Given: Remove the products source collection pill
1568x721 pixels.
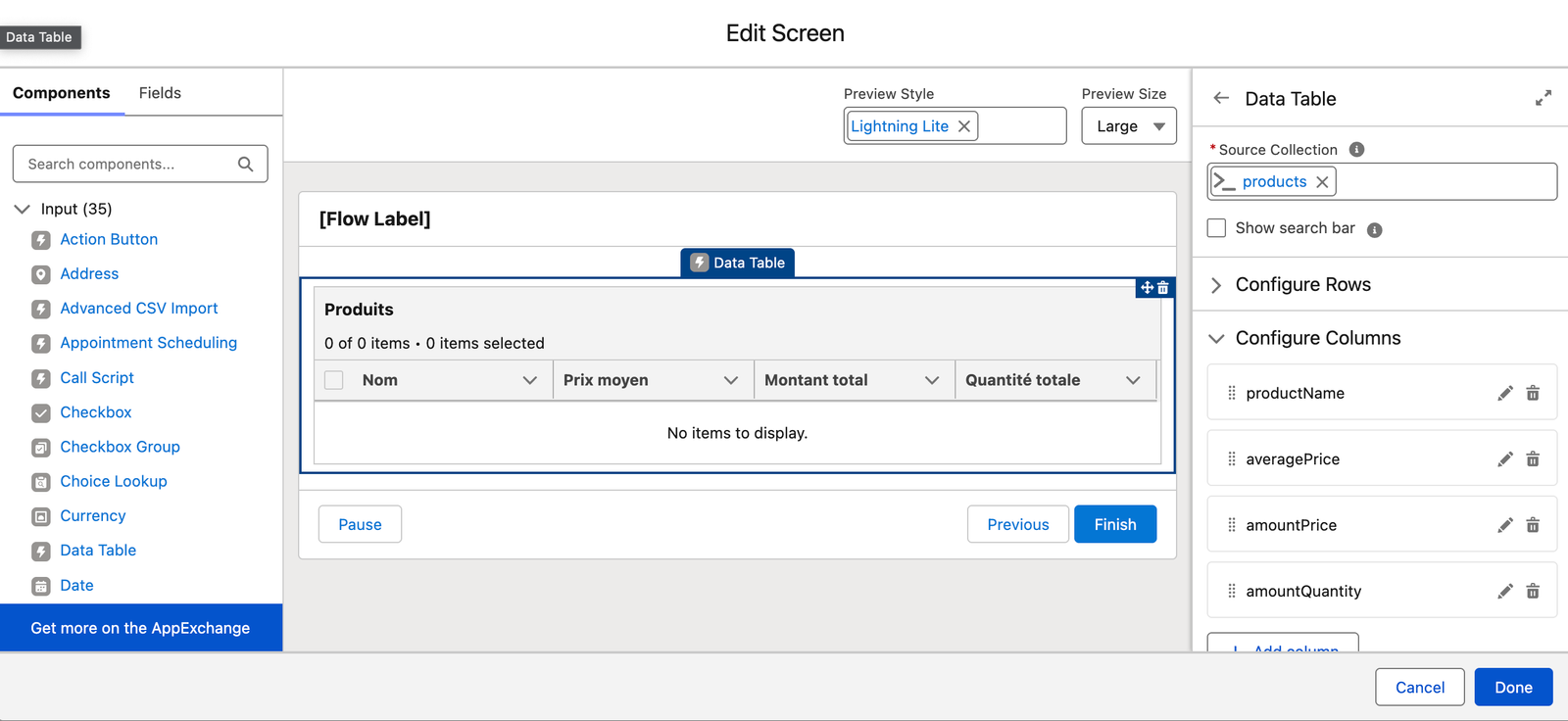Looking at the screenshot, I should (1322, 182).
